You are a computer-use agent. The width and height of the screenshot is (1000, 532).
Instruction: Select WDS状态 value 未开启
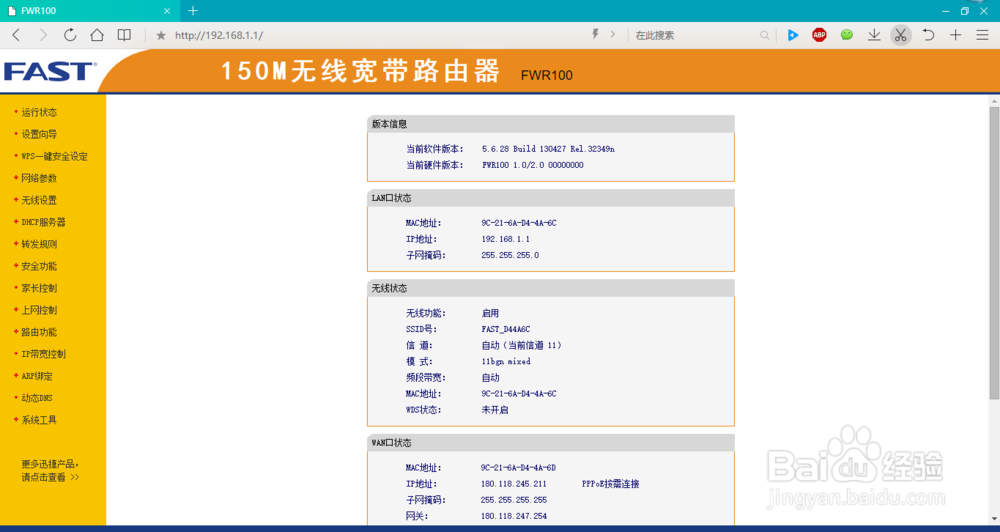[494, 410]
